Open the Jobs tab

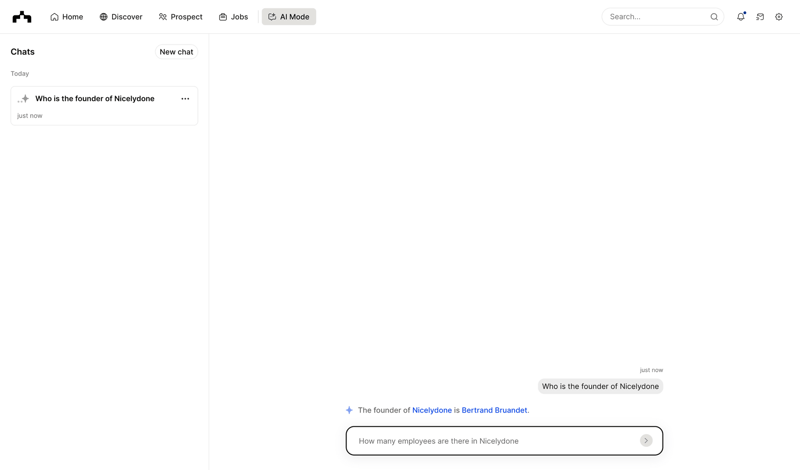click(233, 17)
